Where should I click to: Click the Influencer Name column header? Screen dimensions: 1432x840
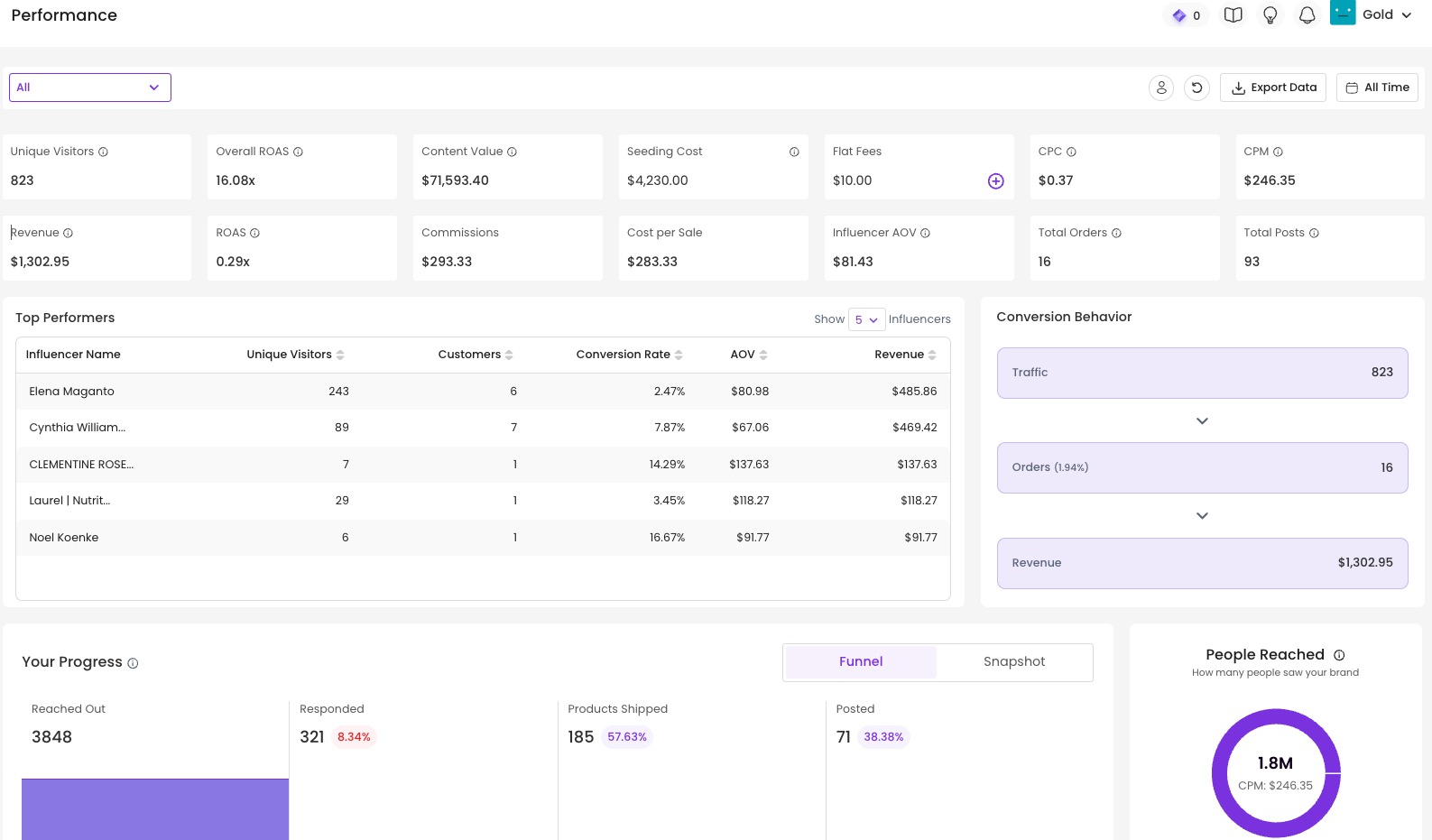click(x=73, y=355)
